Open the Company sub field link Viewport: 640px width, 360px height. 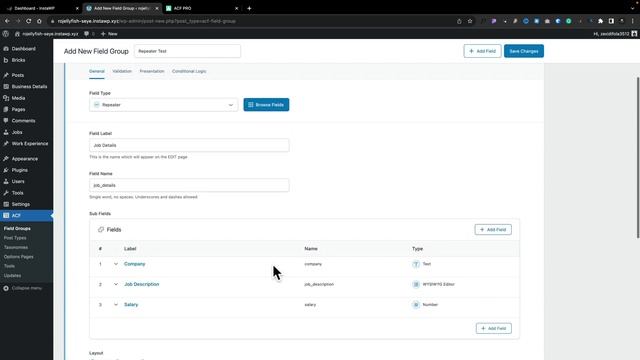click(135, 264)
